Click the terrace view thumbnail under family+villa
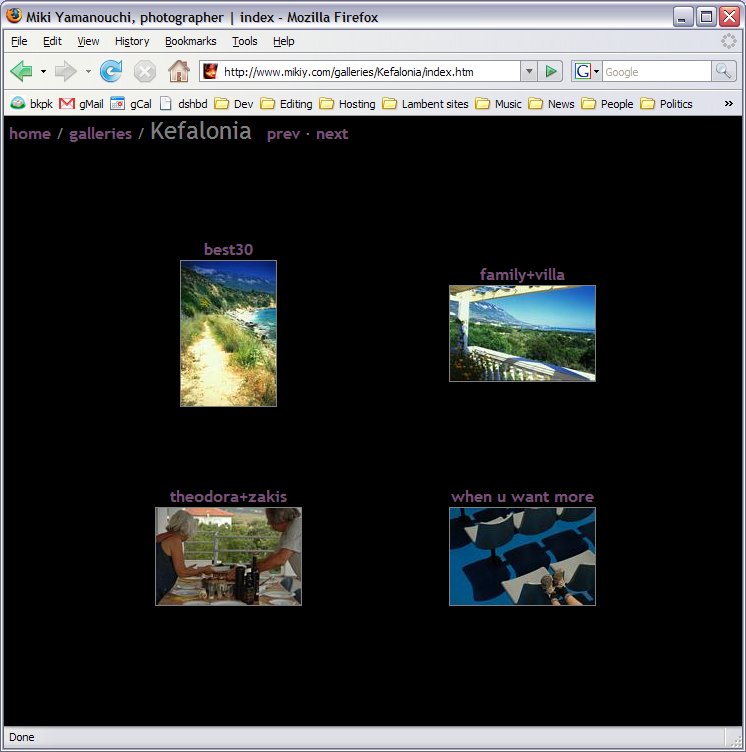The image size is (746, 752). pyautogui.click(x=522, y=333)
